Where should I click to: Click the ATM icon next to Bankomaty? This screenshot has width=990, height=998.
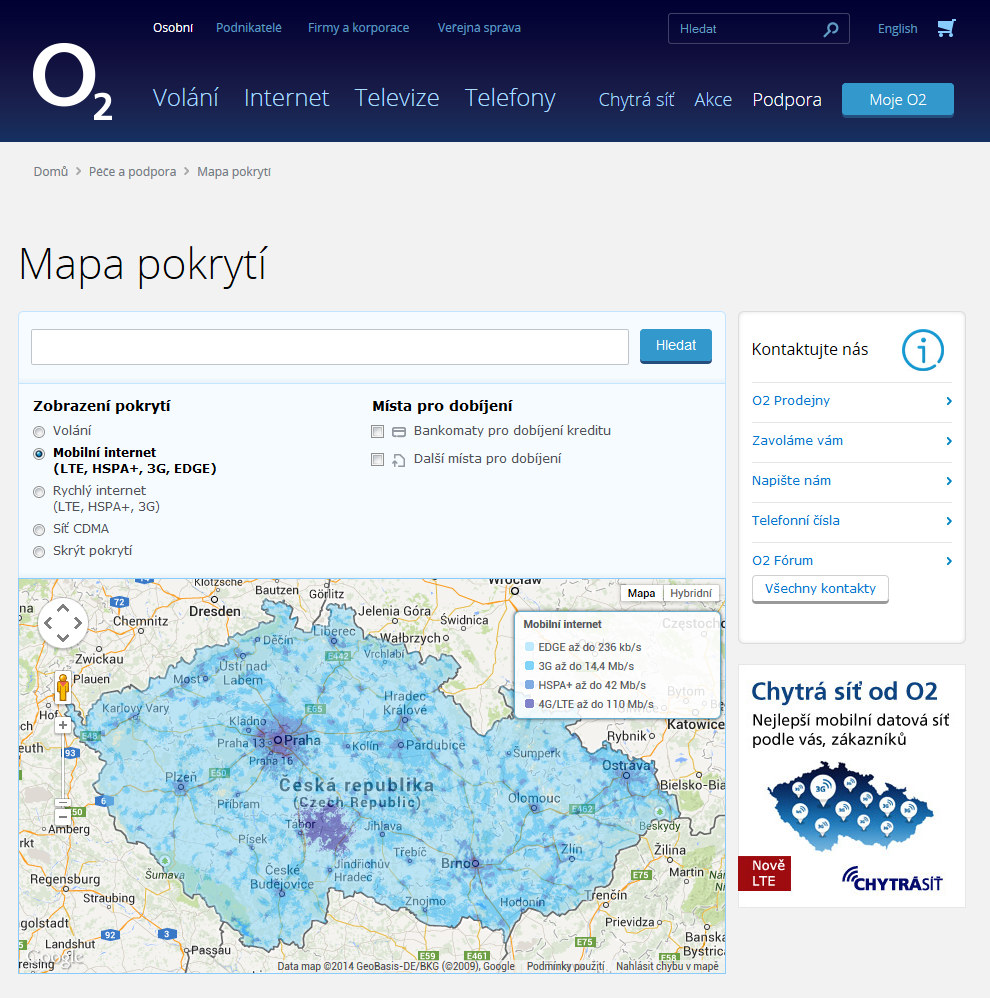399,432
